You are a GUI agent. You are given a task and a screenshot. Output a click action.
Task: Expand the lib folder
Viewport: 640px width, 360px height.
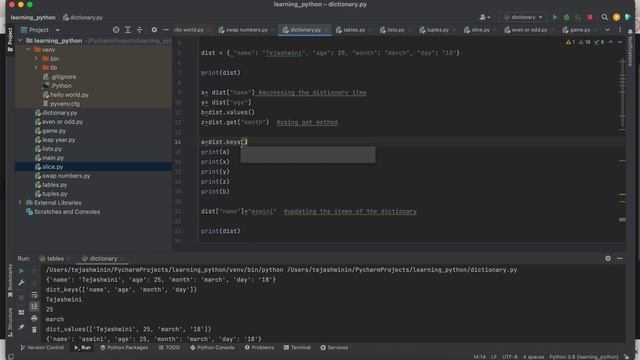click(x=36, y=67)
